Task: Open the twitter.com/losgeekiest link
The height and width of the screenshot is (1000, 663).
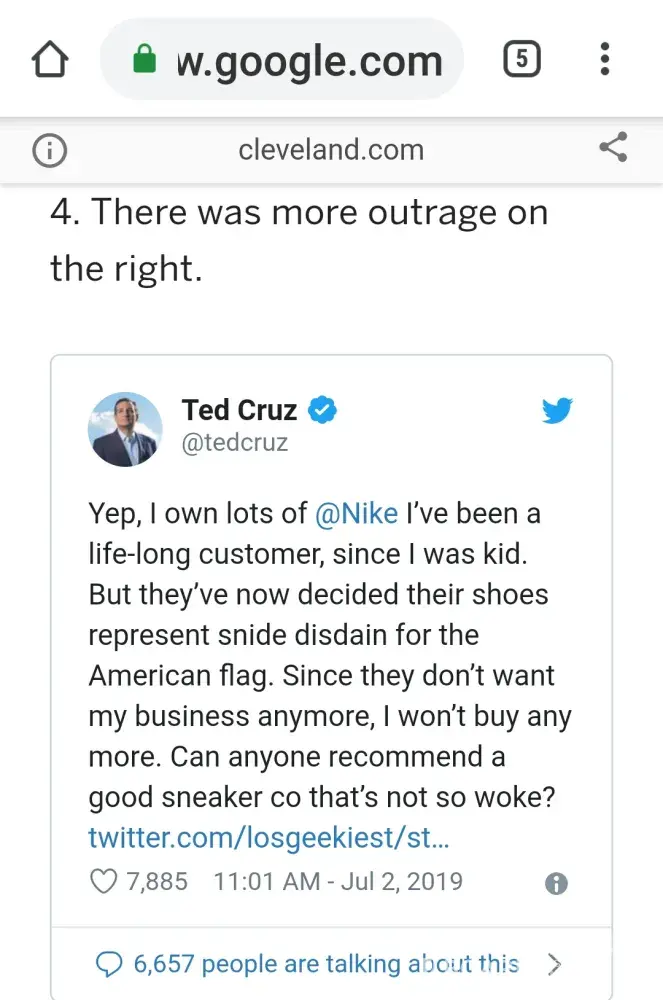Action: pos(269,837)
